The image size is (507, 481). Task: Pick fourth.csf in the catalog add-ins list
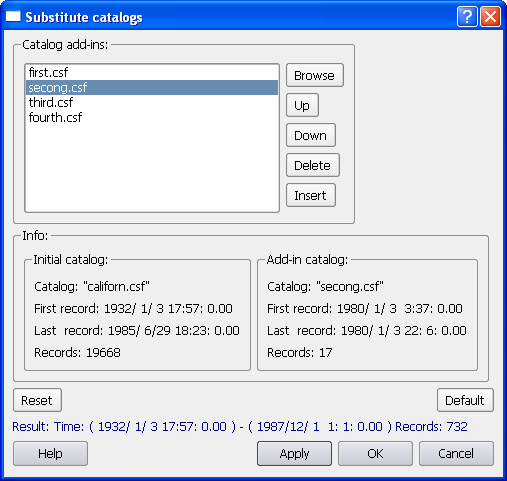coord(152,117)
